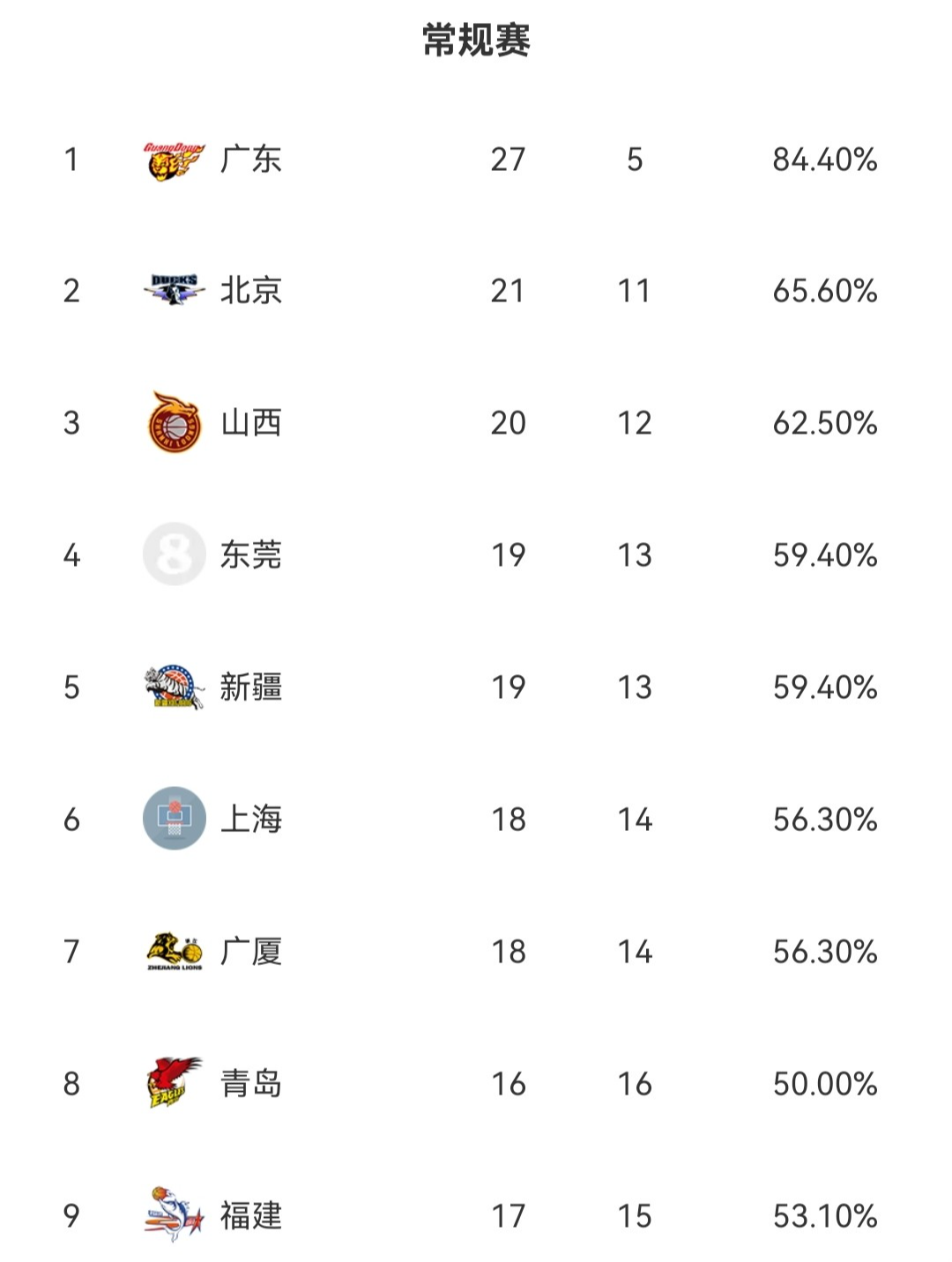Tap the 东莞 team name

coord(251,555)
